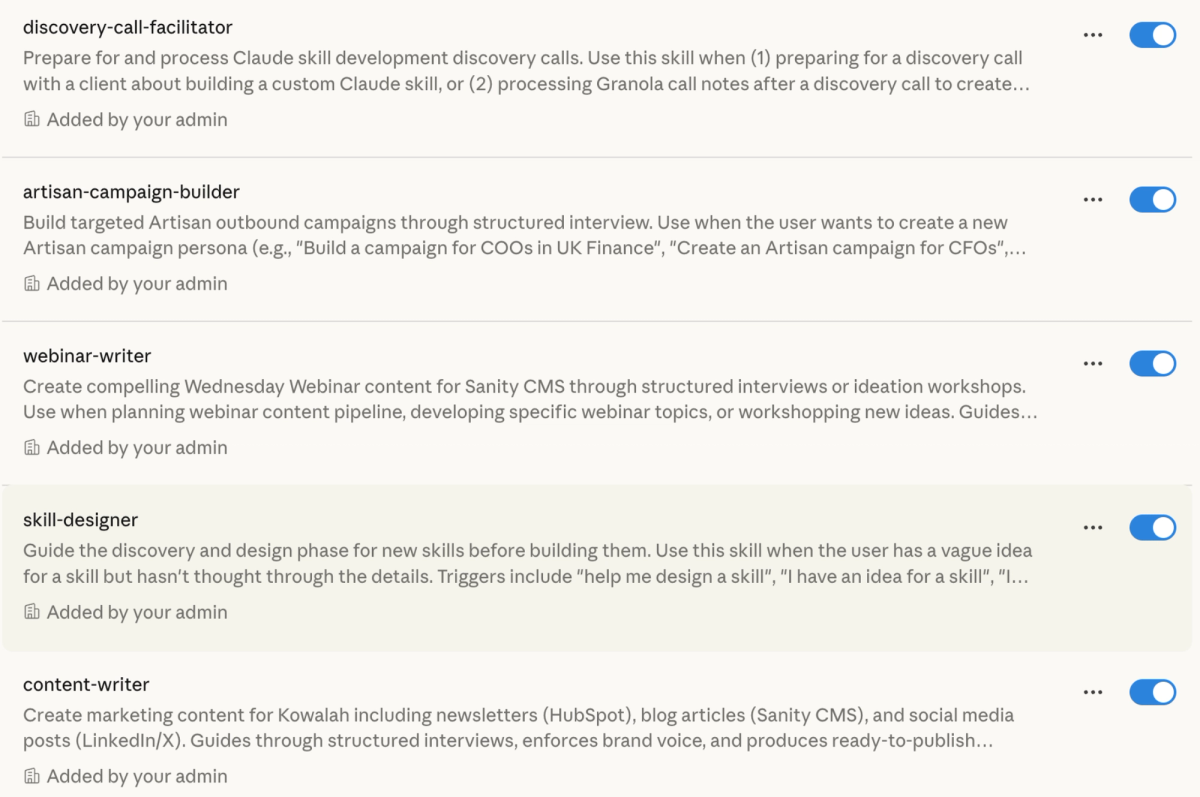Click the organization icon under artisan-campaign-builder
This screenshot has width=1200, height=797.
[x=31, y=283]
